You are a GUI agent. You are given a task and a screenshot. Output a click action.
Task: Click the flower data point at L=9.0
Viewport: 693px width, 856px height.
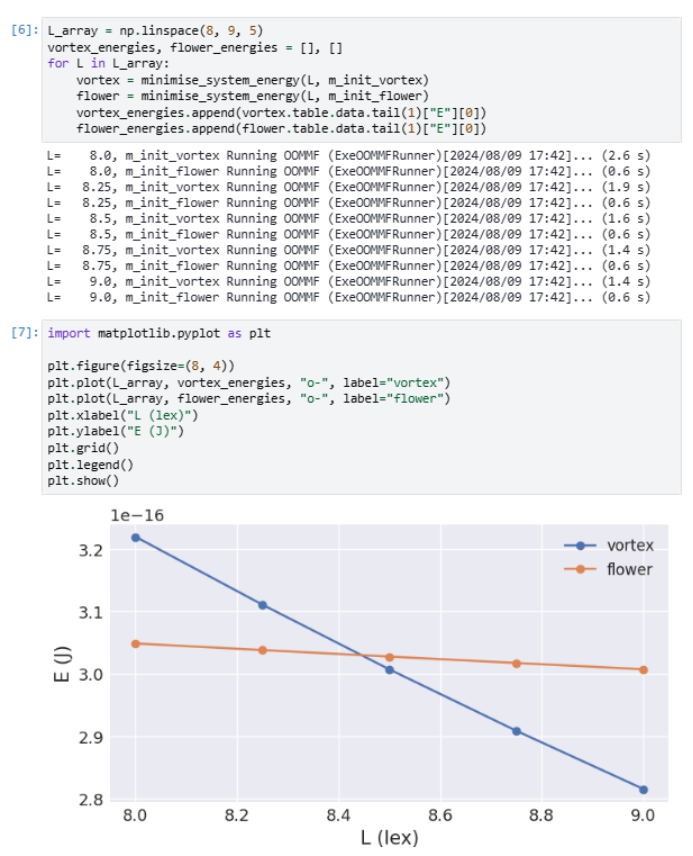[643, 669]
